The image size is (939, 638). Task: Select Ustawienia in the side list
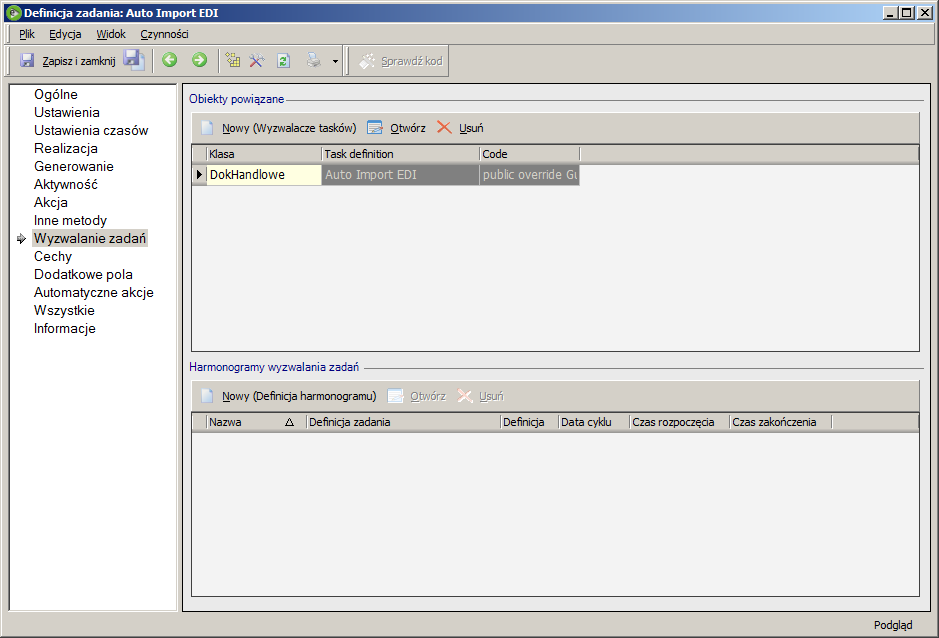pos(66,113)
